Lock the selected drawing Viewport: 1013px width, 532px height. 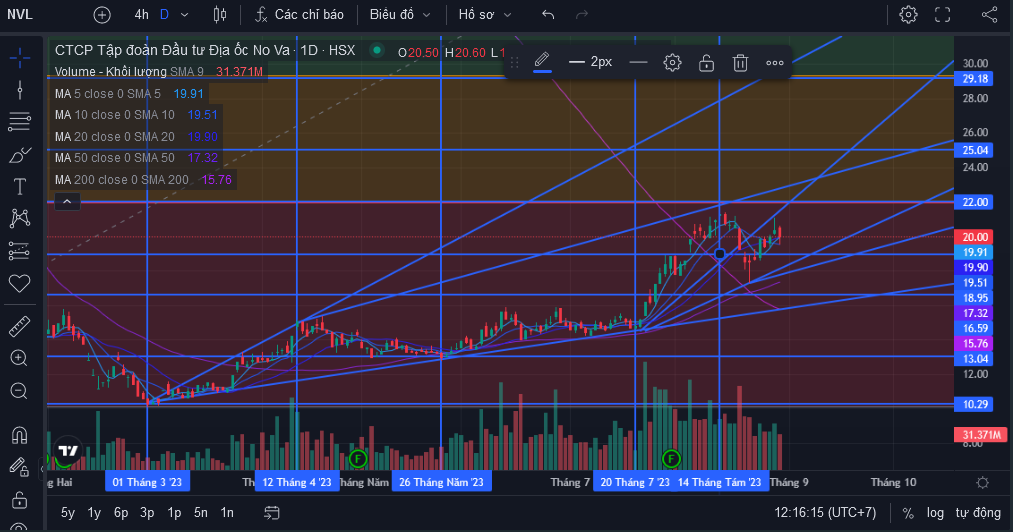pos(706,63)
